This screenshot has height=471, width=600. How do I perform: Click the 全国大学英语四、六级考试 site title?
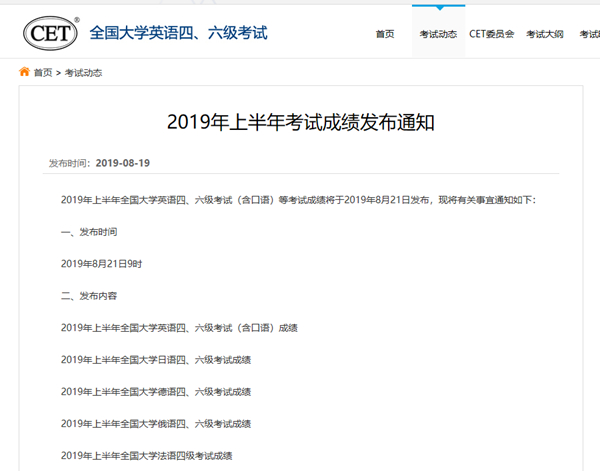point(179,33)
